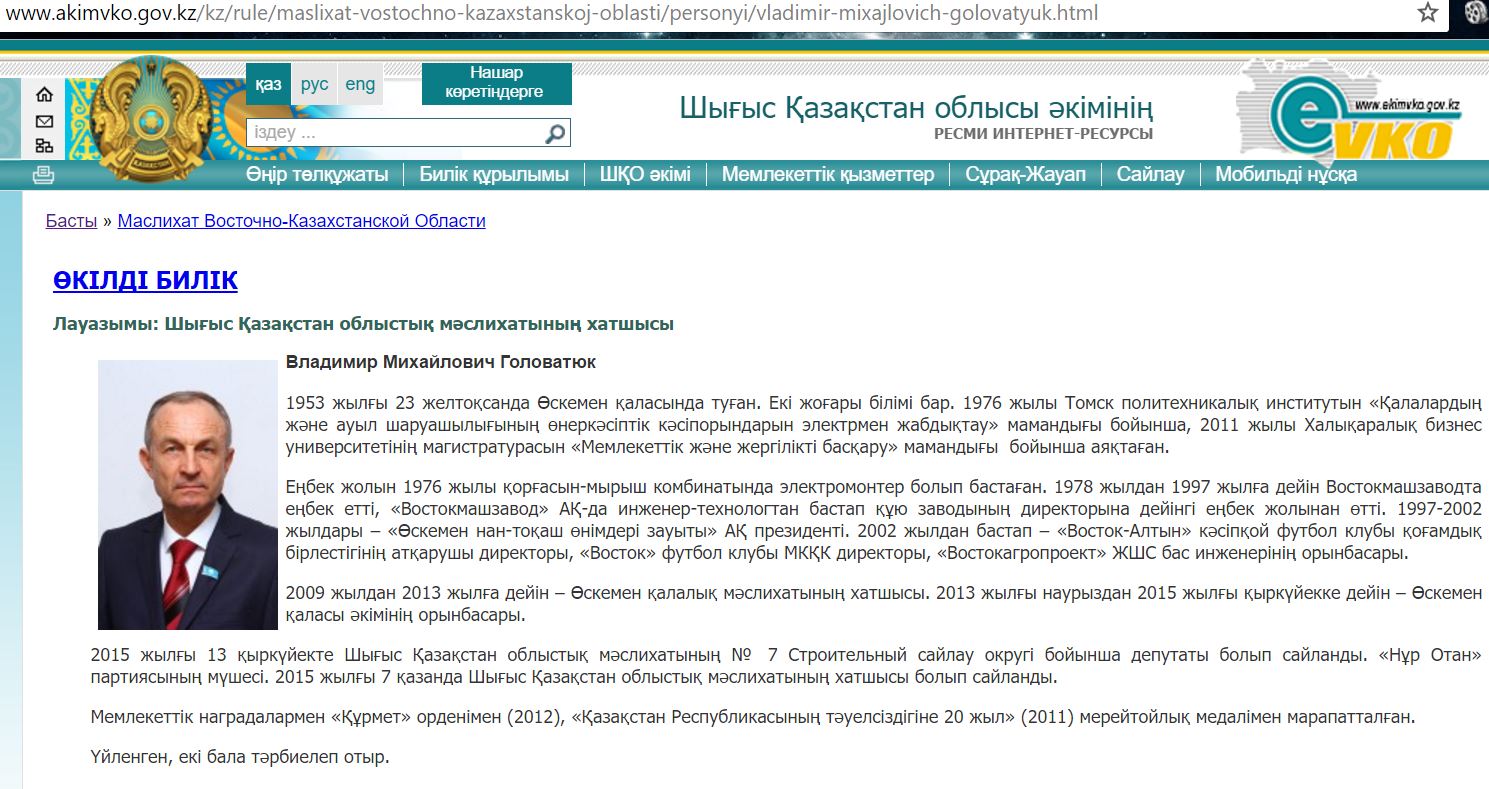Click into the іздеу search field

pyautogui.click(x=395, y=133)
